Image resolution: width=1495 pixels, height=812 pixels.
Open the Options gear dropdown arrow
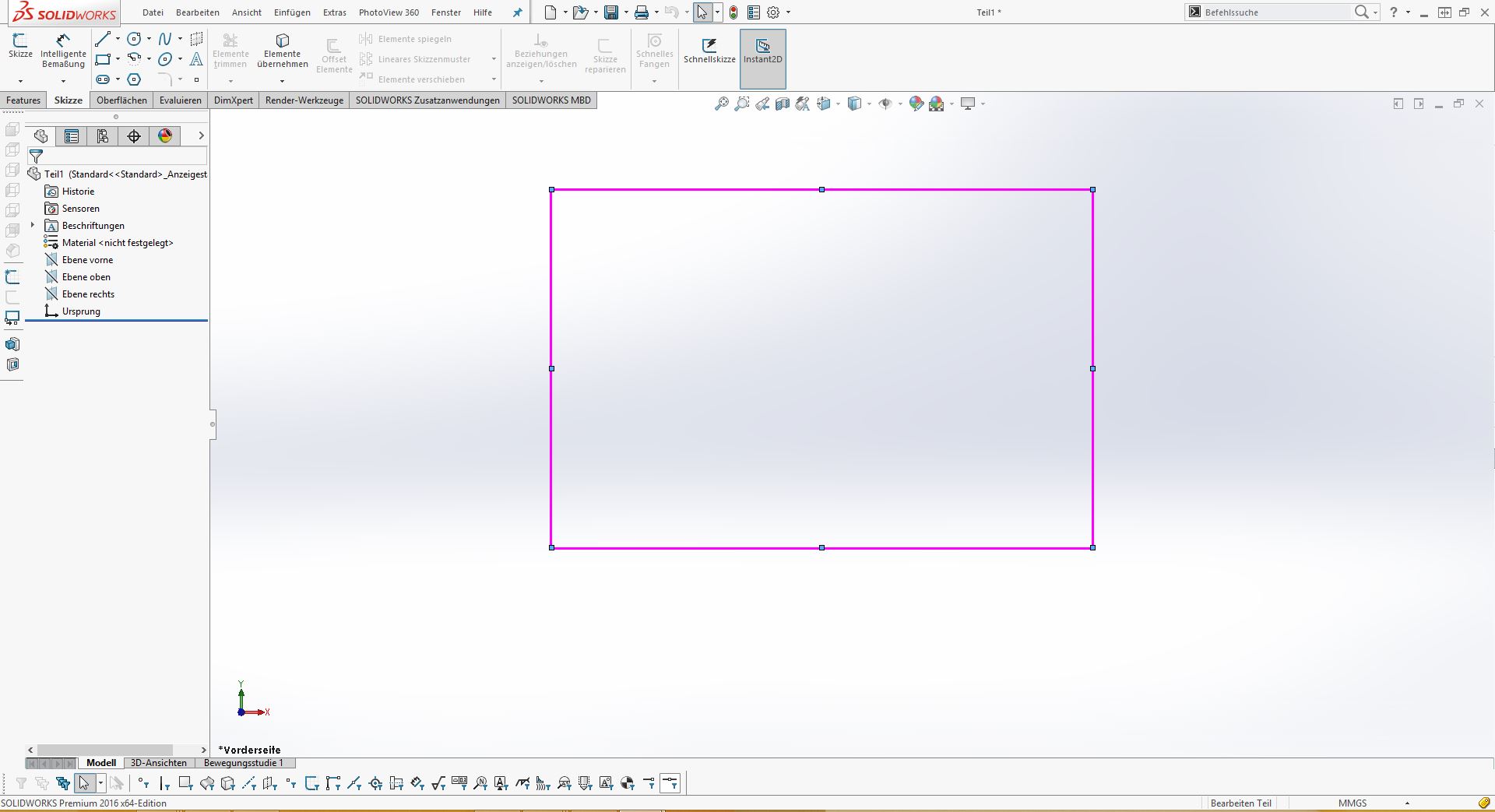(x=788, y=12)
